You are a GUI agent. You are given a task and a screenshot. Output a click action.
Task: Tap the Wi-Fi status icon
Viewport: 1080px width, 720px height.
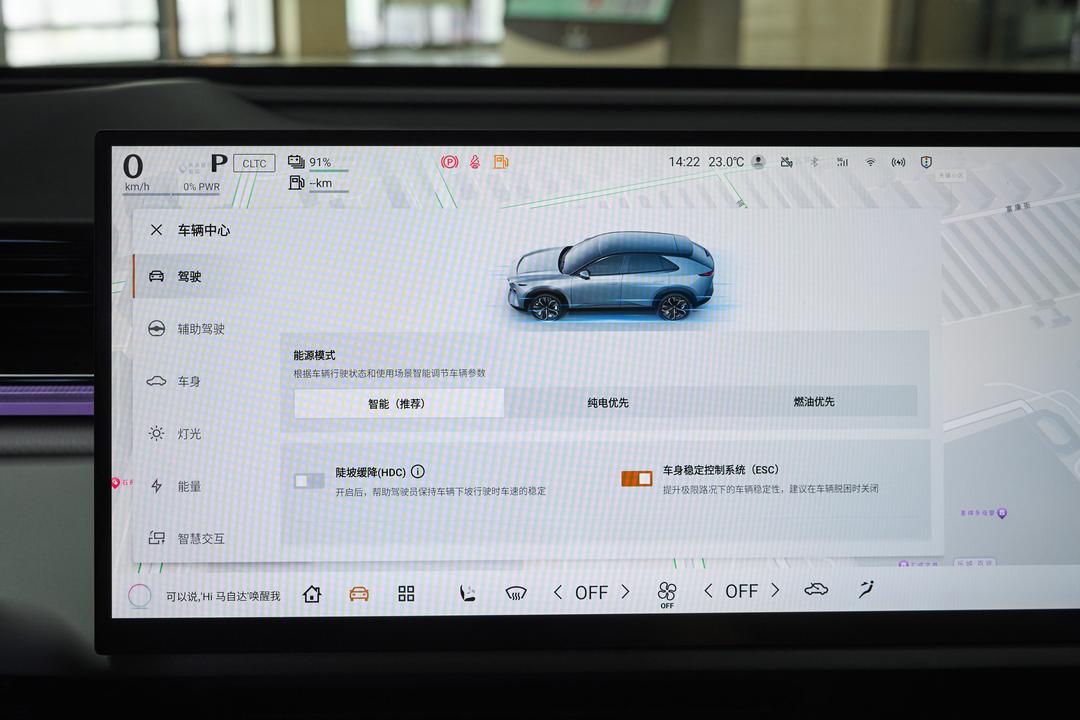pos(871,162)
